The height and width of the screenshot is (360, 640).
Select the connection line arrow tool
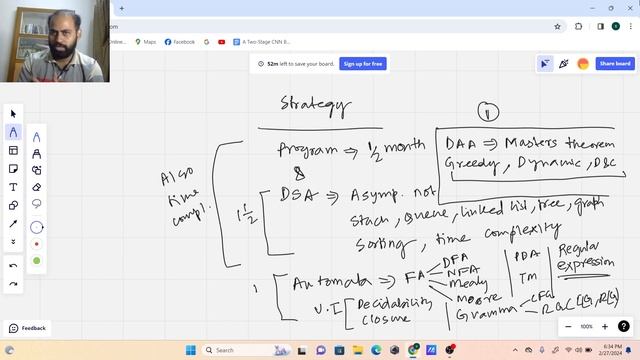pos(13,224)
